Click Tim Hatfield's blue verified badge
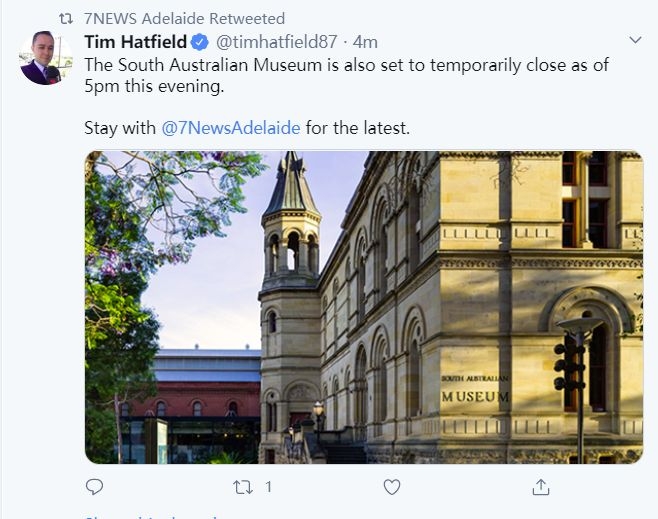This screenshot has width=658, height=519. pos(200,42)
